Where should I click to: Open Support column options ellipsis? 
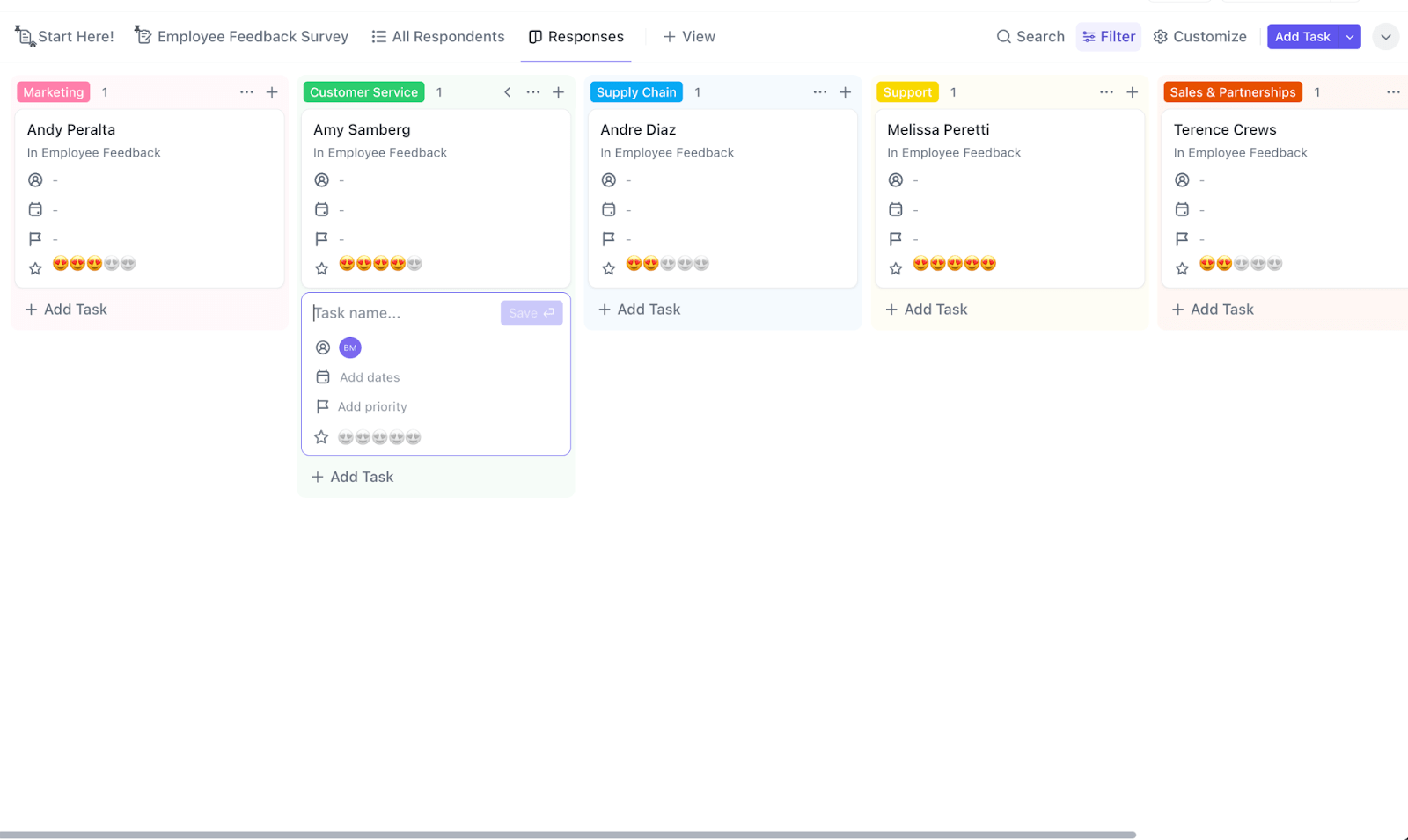1106,92
